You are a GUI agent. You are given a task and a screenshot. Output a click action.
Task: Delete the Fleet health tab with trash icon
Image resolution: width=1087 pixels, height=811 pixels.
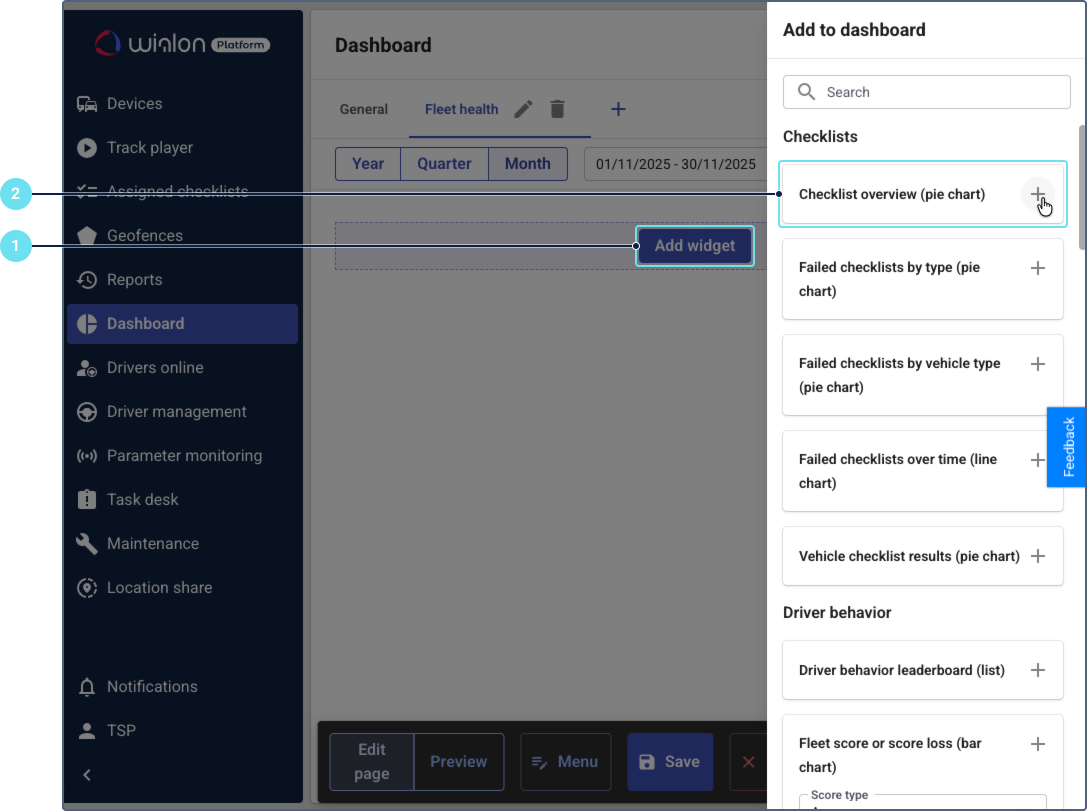tap(557, 109)
